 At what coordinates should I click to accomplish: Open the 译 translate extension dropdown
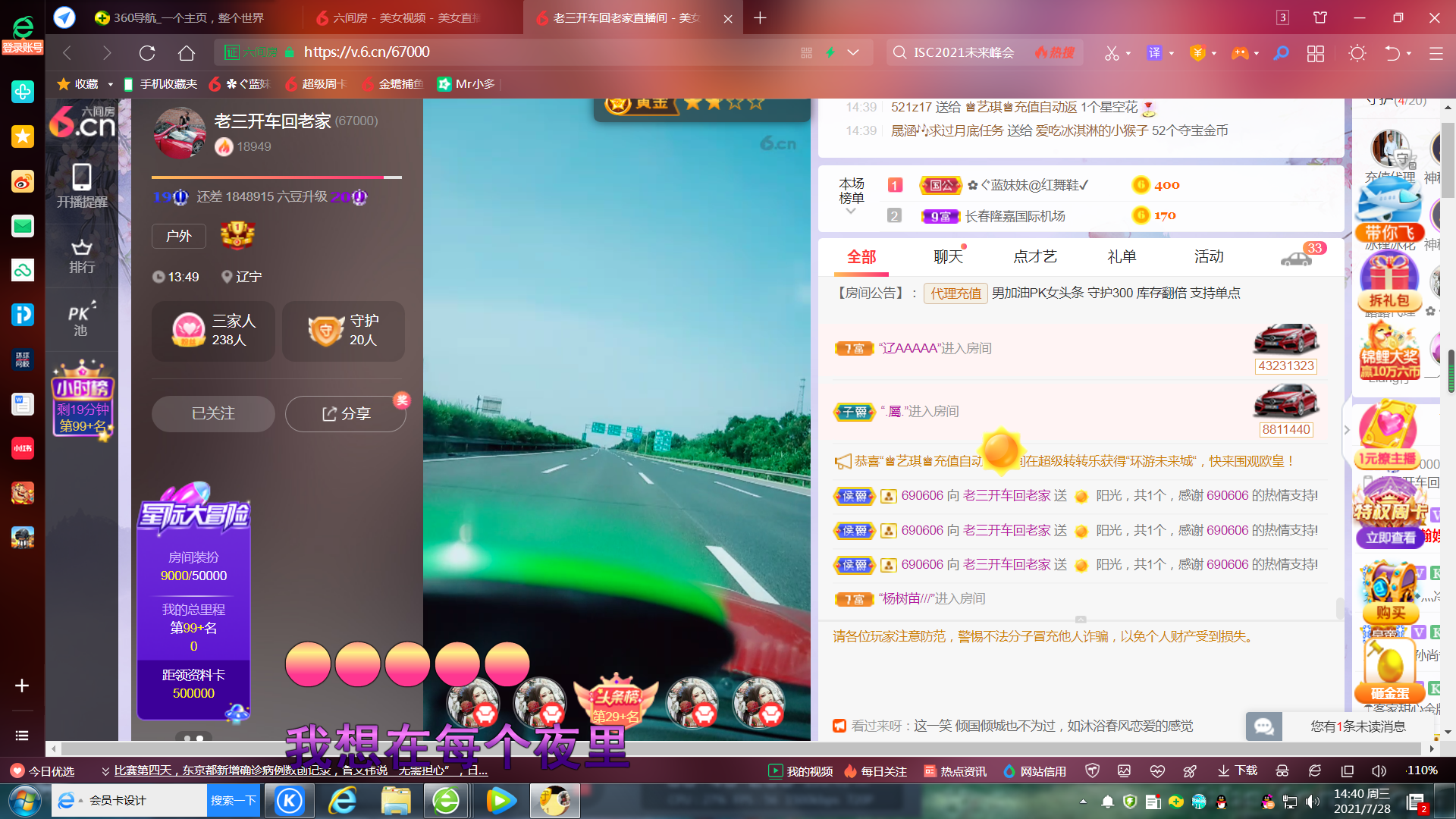1172,53
